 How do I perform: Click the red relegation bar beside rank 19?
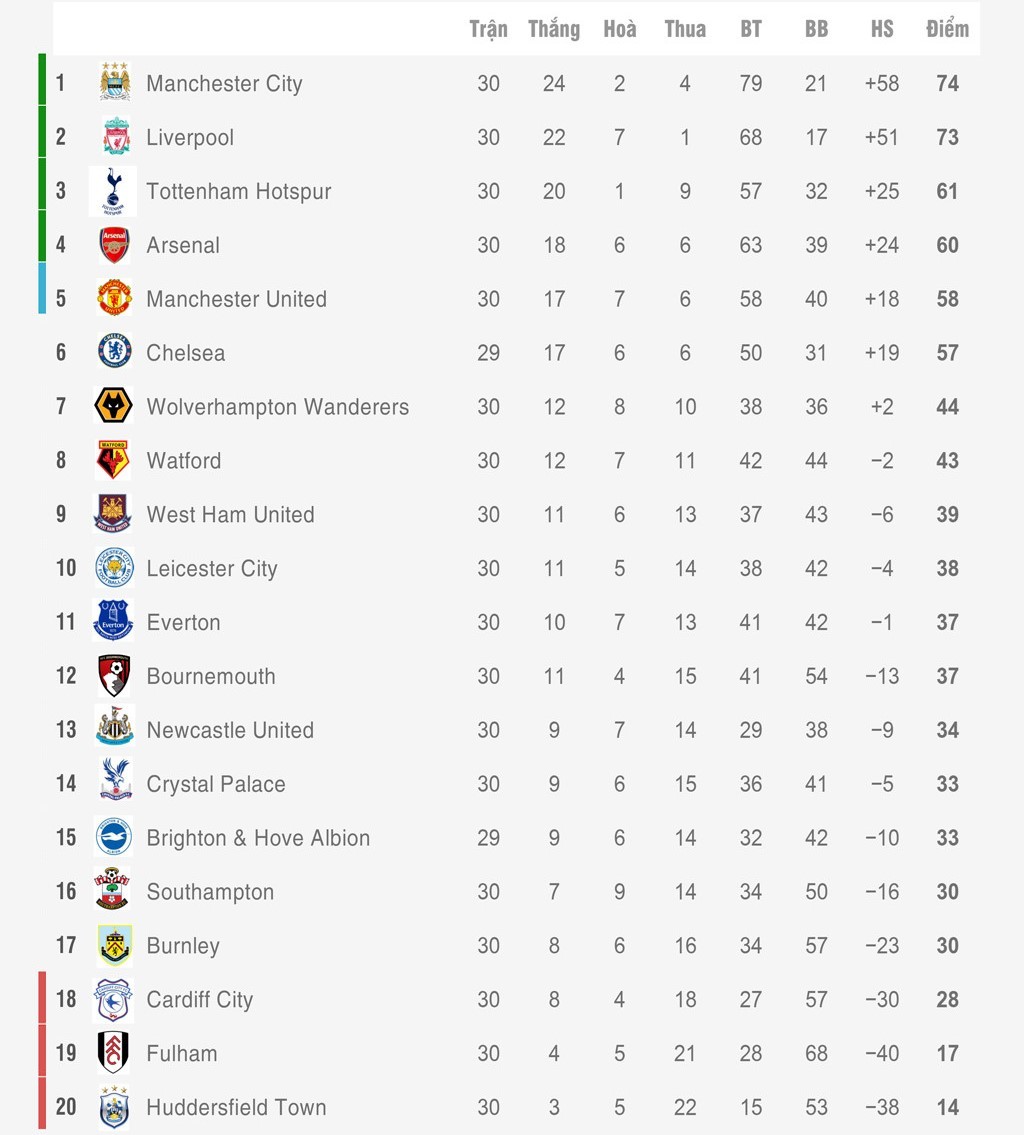pos(42,1052)
